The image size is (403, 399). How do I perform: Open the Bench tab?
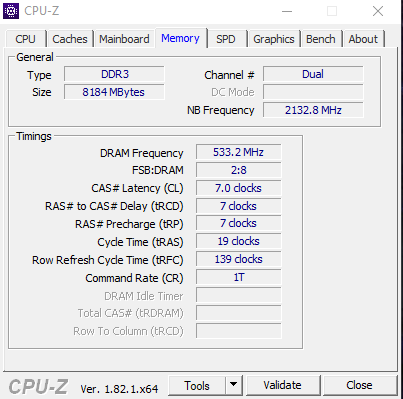pyautogui.click(x=321, y=39)
